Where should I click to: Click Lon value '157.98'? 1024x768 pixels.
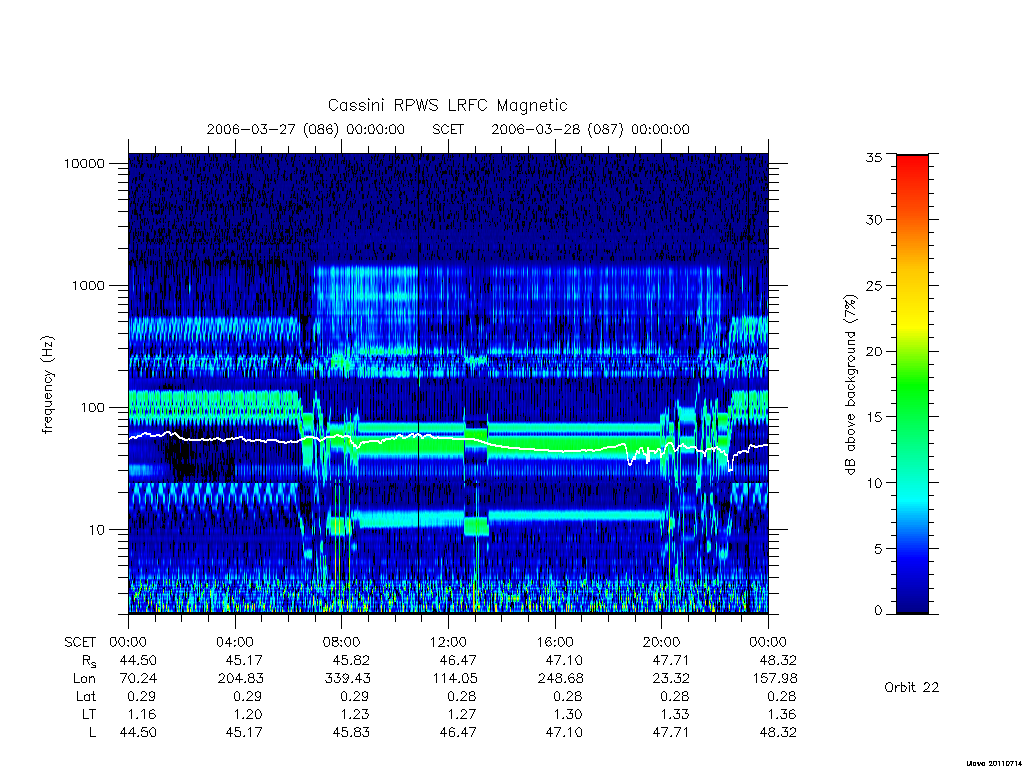click(775, 679)
